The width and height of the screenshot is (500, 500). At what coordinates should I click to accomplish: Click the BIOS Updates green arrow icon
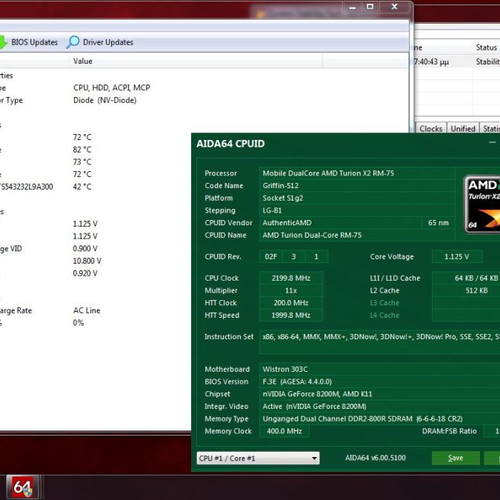tap(3, 42)
